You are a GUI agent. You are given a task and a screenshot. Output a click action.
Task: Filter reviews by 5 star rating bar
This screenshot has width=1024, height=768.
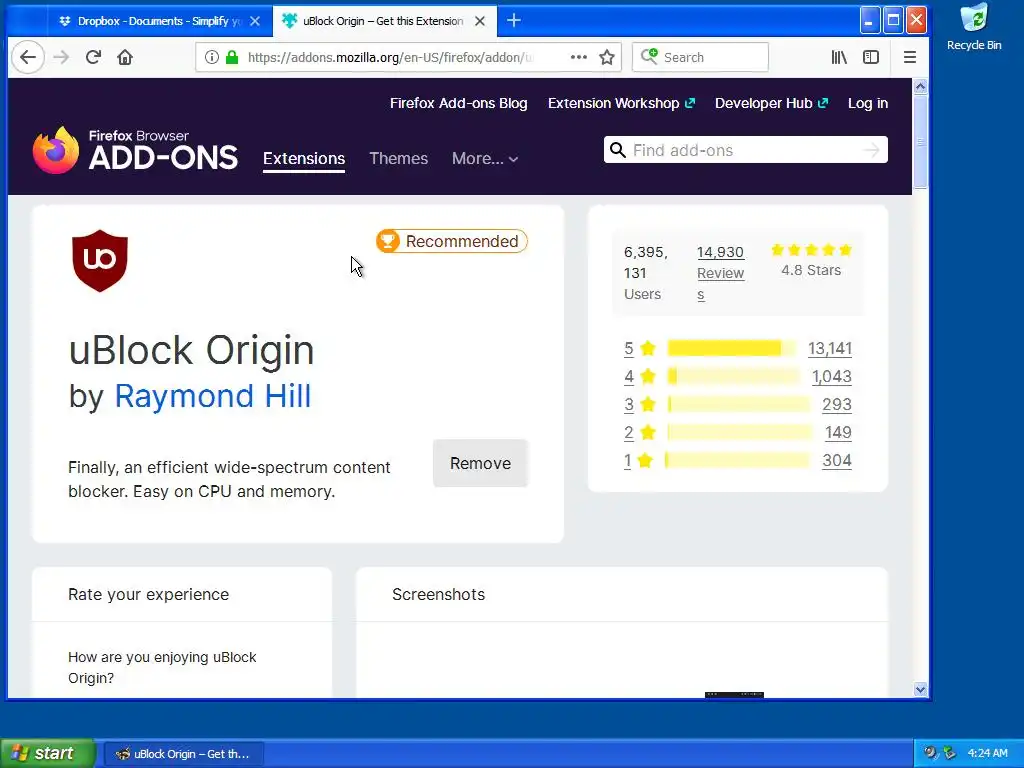(x=731, y=348)
